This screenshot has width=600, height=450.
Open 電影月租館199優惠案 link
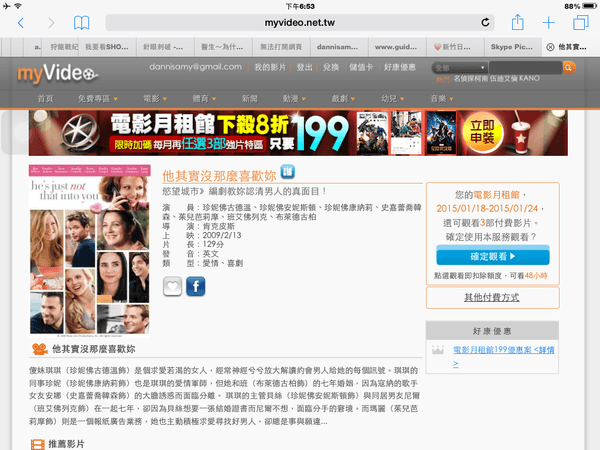(x=504, y=356)
